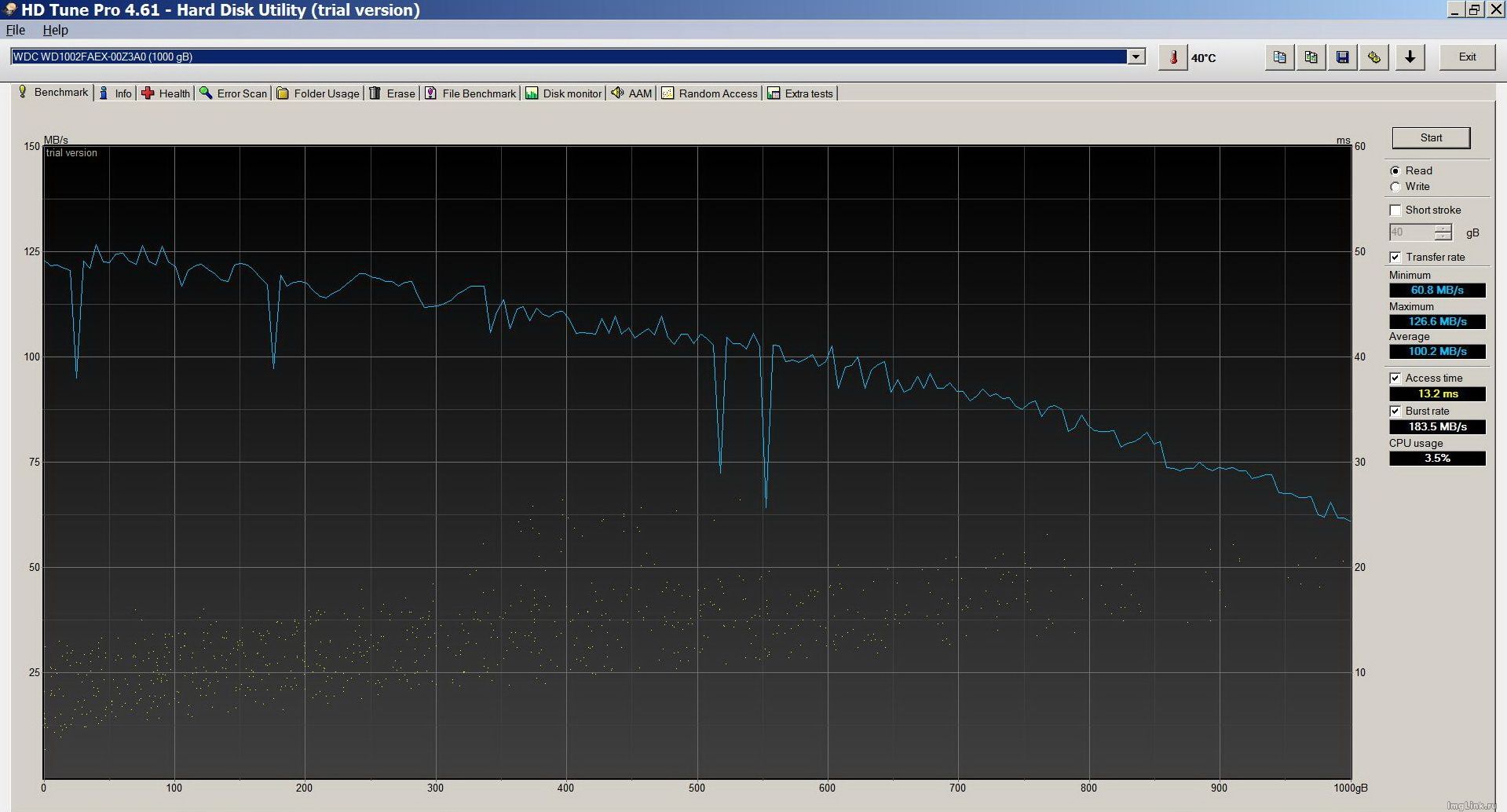The height and width of the screenshot is (812, 1507).
Task: Open the File Benchmark tab
Action: [470, 93]
